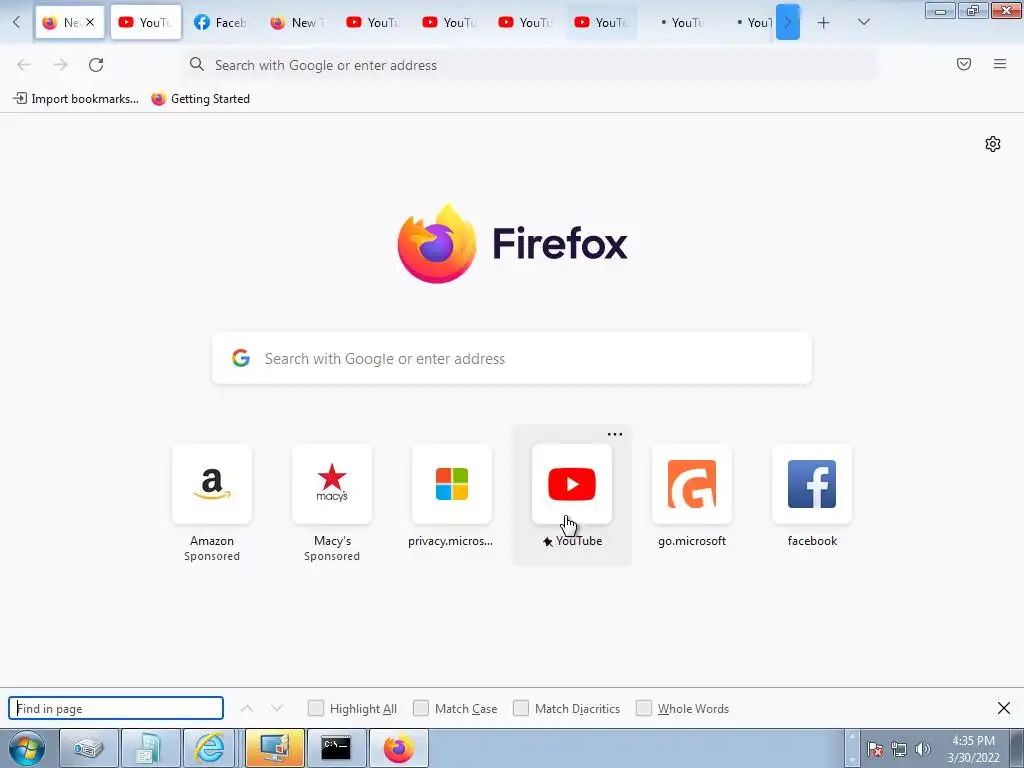Open new tab page settings gear
Viewport: 1024px width, 768px height.
993,144
